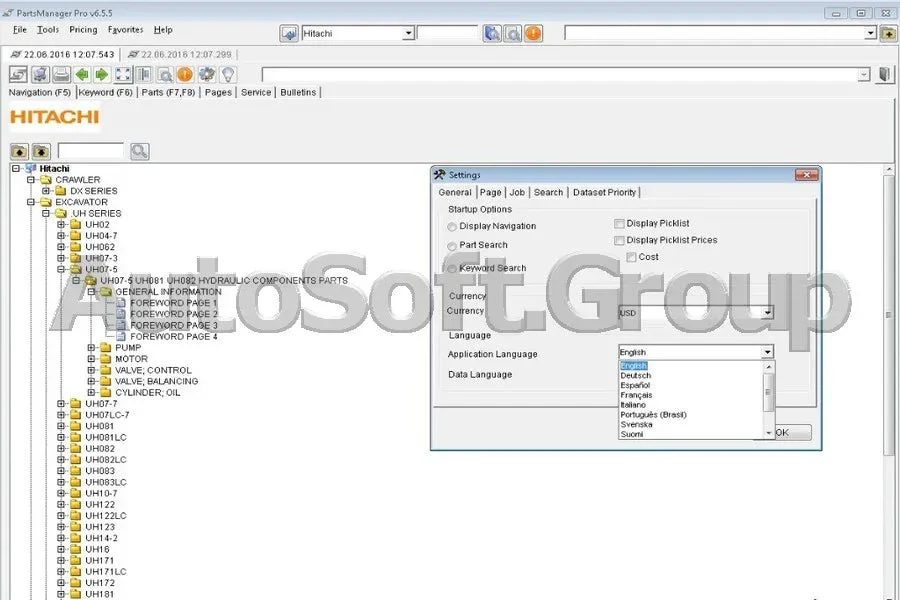900x600 pixels.
Task: Switch to Keyword (F6) tab
Action: (x=106, y=92)
